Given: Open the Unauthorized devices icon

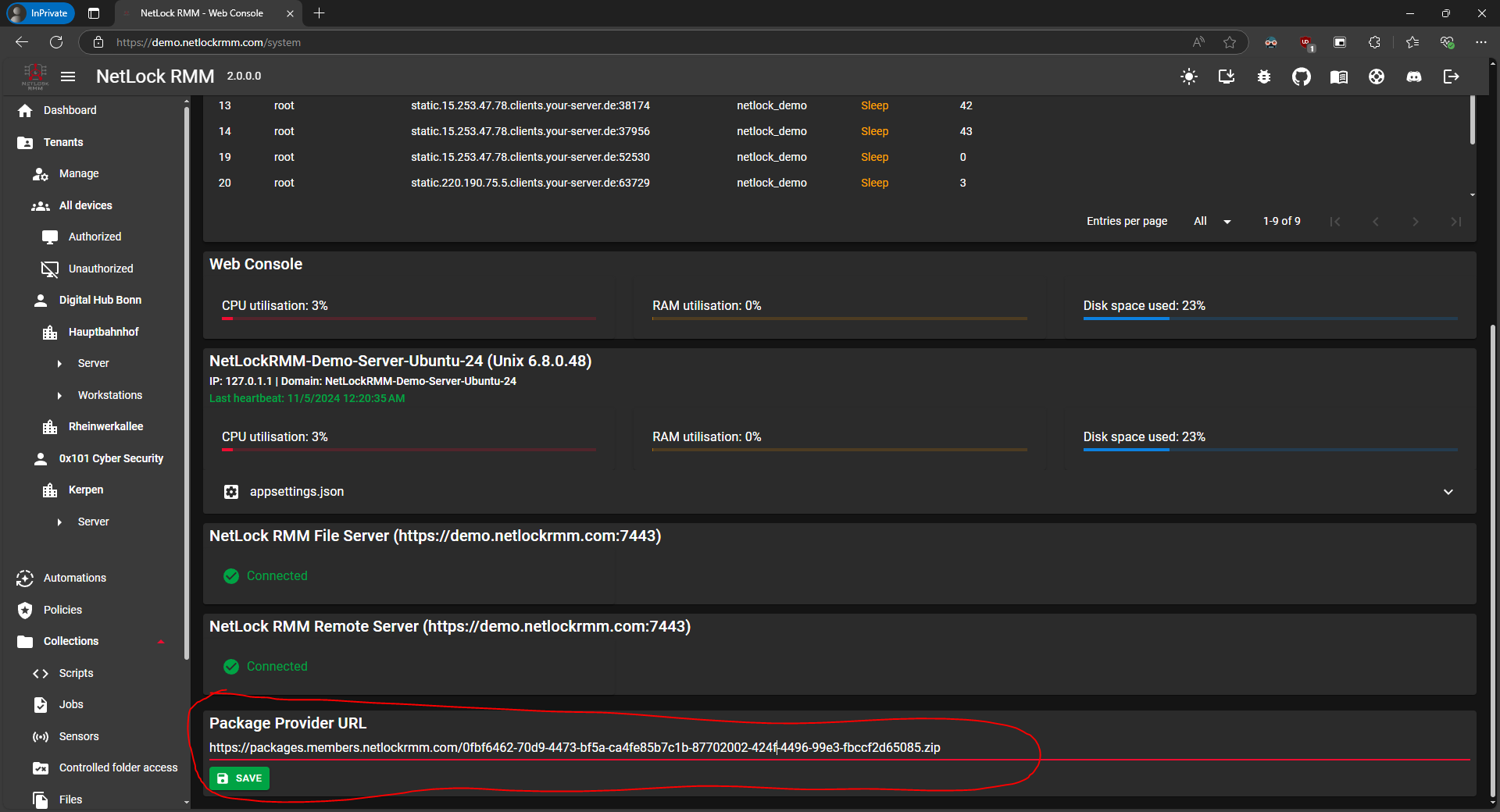Looking at the screenshot, I should point(50,269).
